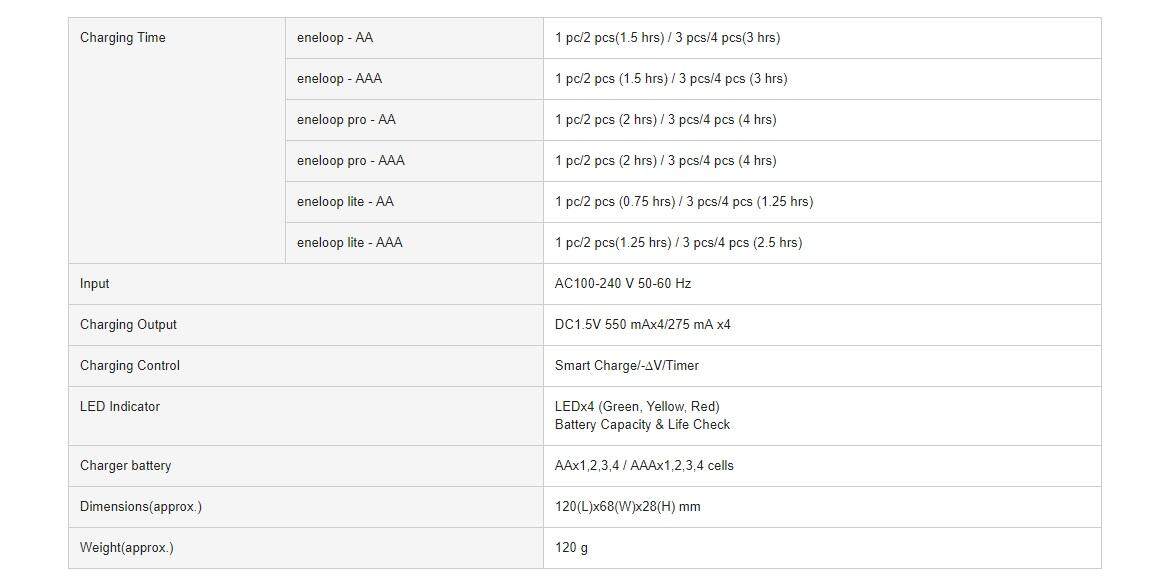Select the Smart Charge/-ΔV/Timer text
Screen dimensions: 1172x584
coord(627,366)
